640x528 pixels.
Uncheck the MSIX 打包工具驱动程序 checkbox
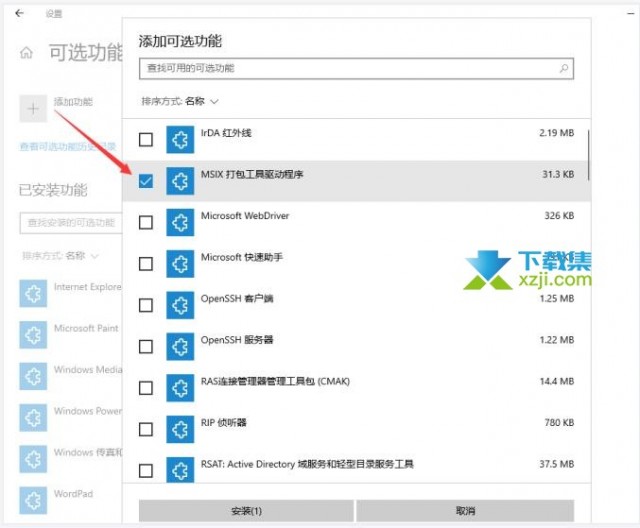coord(146,181)
